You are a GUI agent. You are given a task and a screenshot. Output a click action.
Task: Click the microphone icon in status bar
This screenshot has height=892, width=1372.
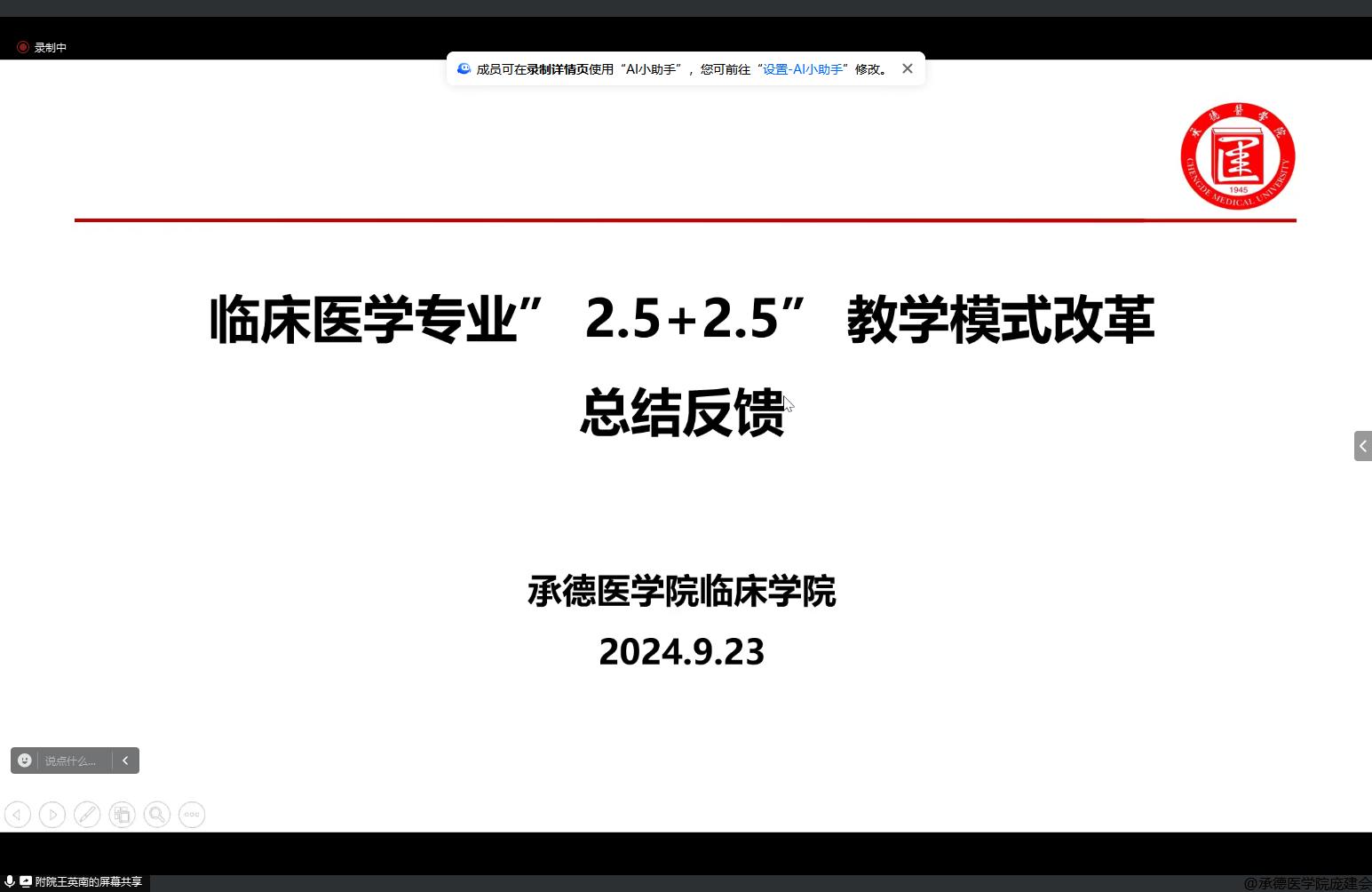pos(10,881)
